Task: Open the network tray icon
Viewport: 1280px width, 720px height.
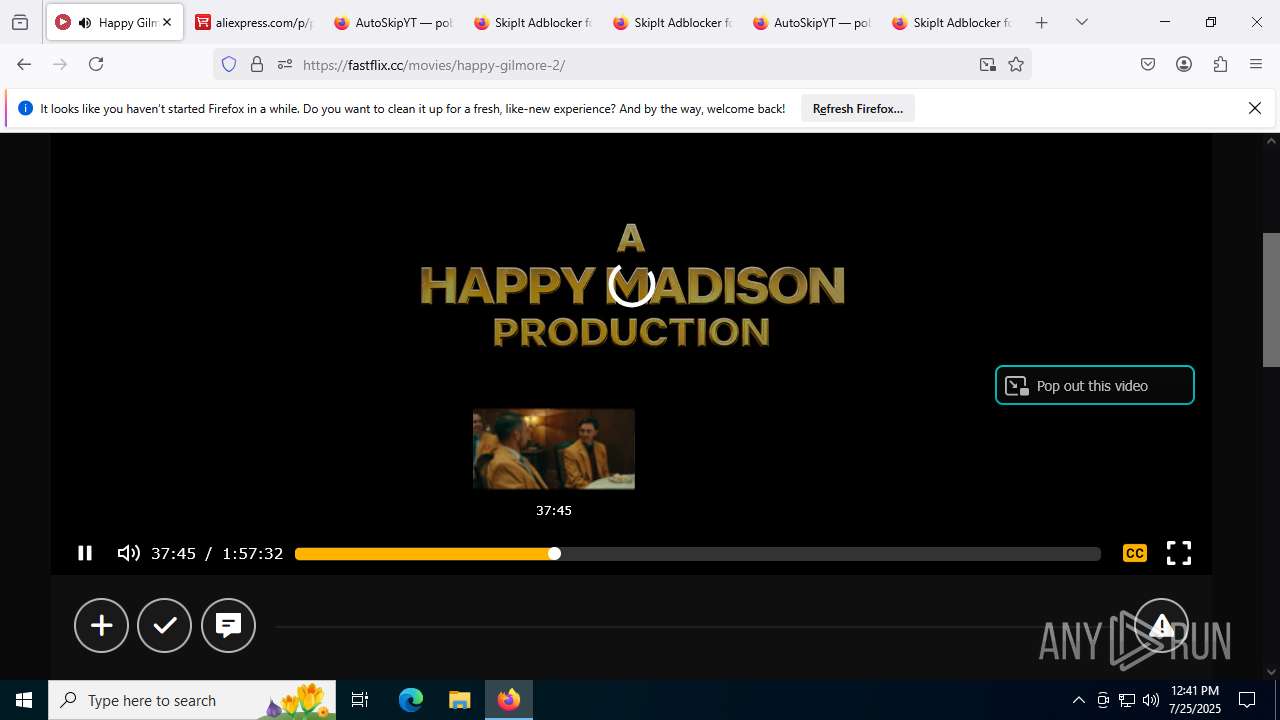Action: click(x=1127, y=700)
